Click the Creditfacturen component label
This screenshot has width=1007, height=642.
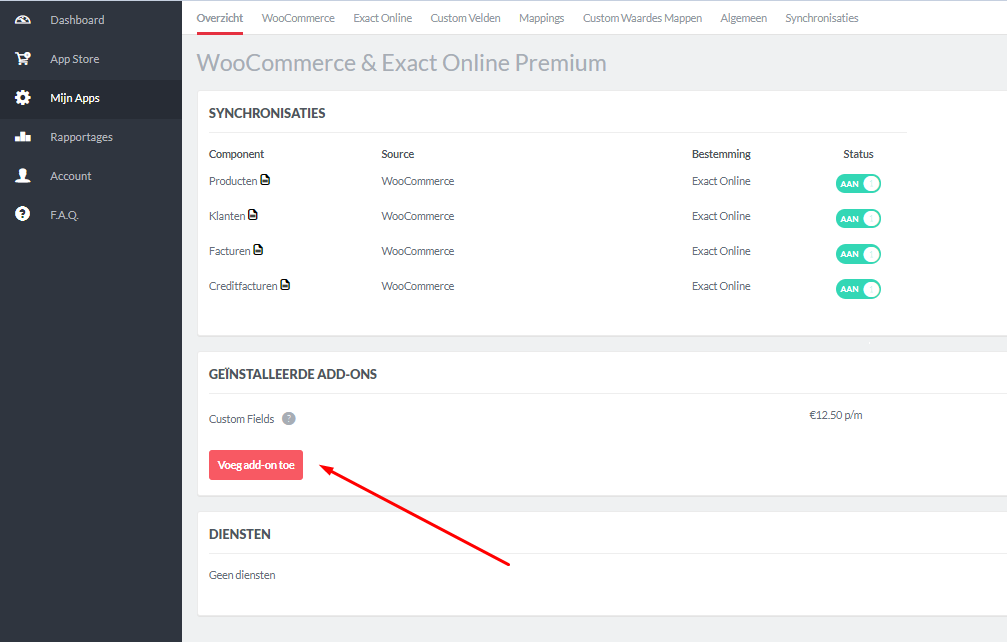(243, 286)
